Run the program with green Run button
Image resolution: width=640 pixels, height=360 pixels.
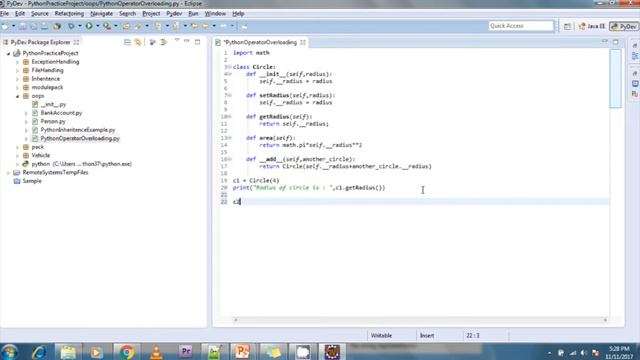(89, 26)
